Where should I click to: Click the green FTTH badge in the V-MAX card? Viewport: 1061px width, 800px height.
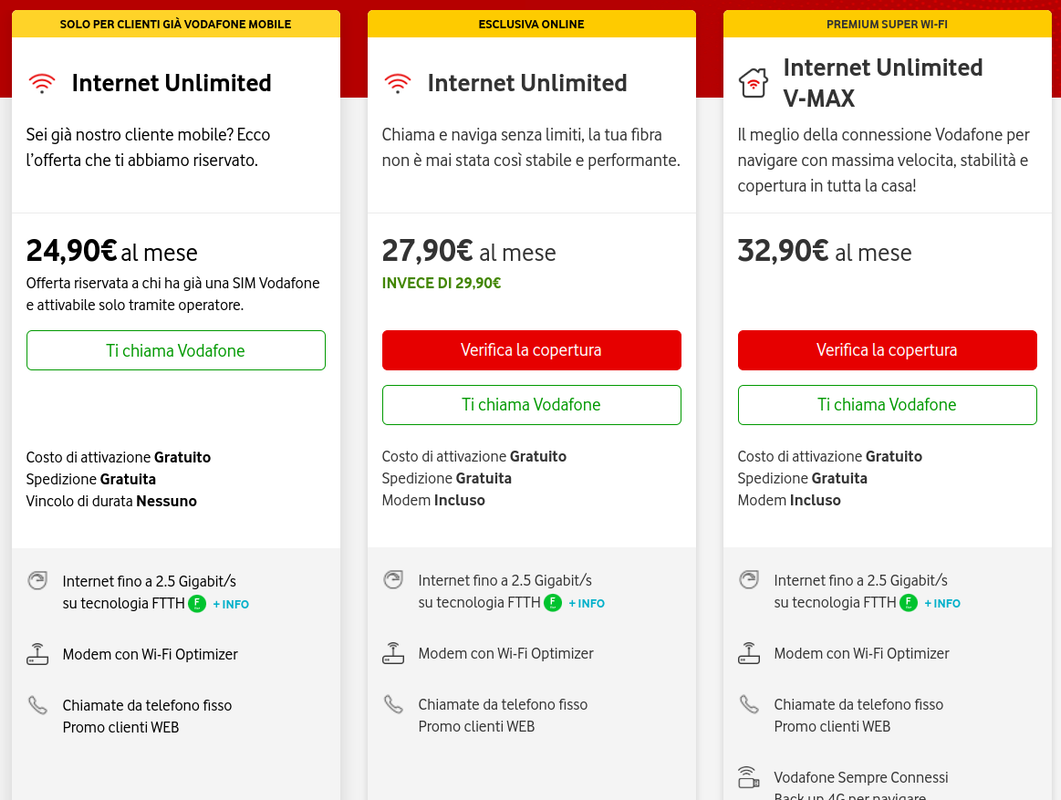point(909,603)
